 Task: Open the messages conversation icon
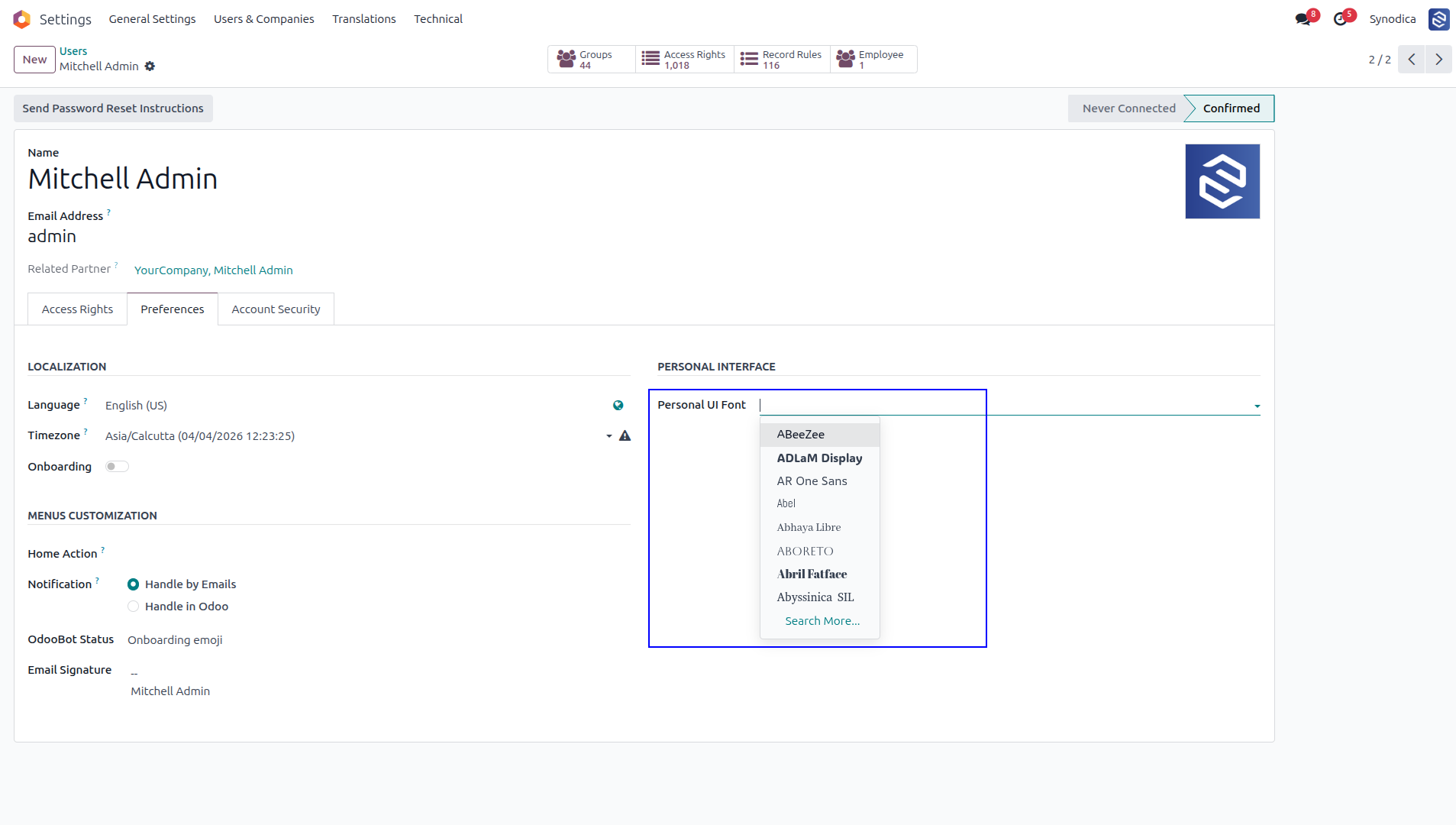tap(1303, 19)
